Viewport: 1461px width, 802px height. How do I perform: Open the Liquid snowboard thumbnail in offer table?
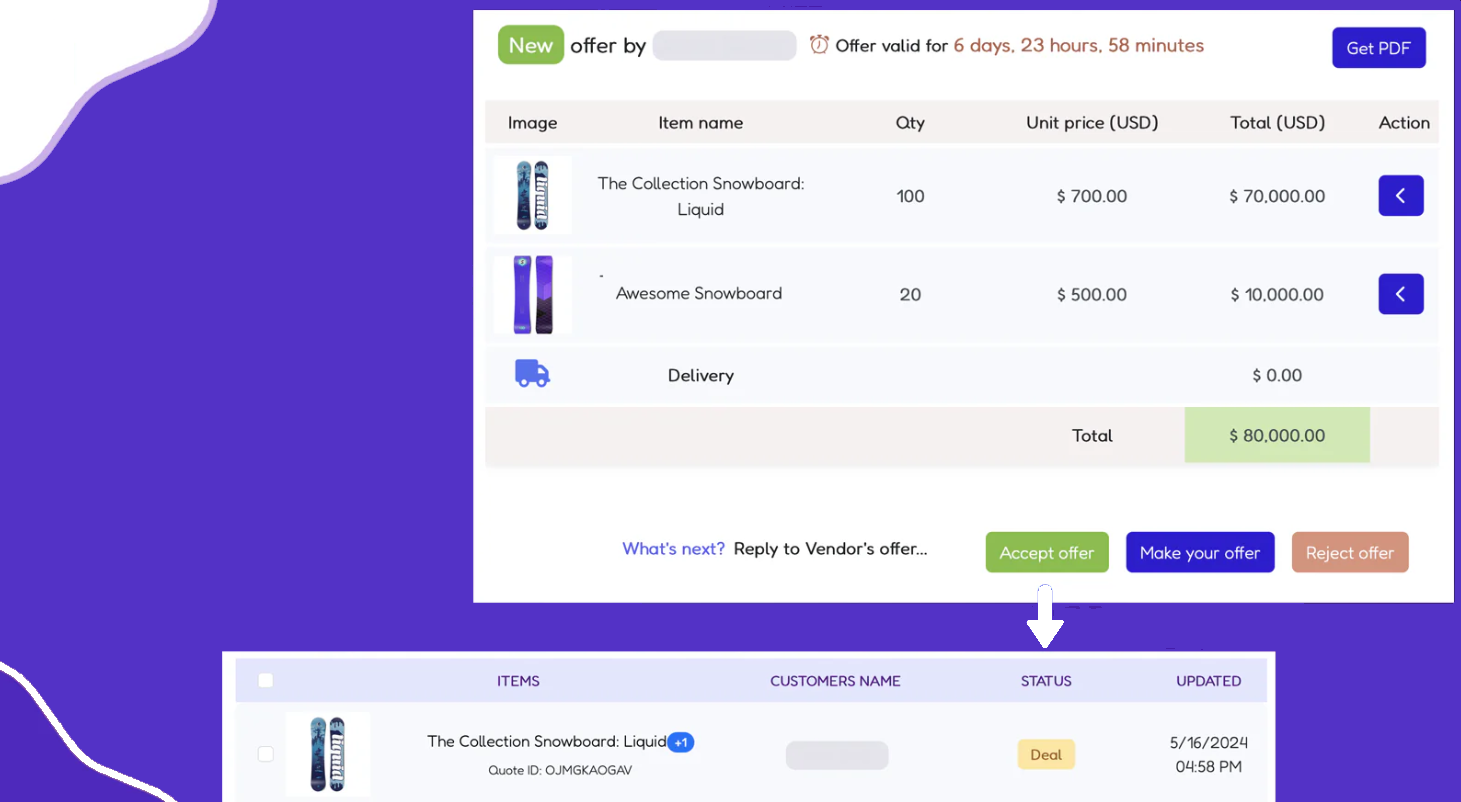click(532, 196)
